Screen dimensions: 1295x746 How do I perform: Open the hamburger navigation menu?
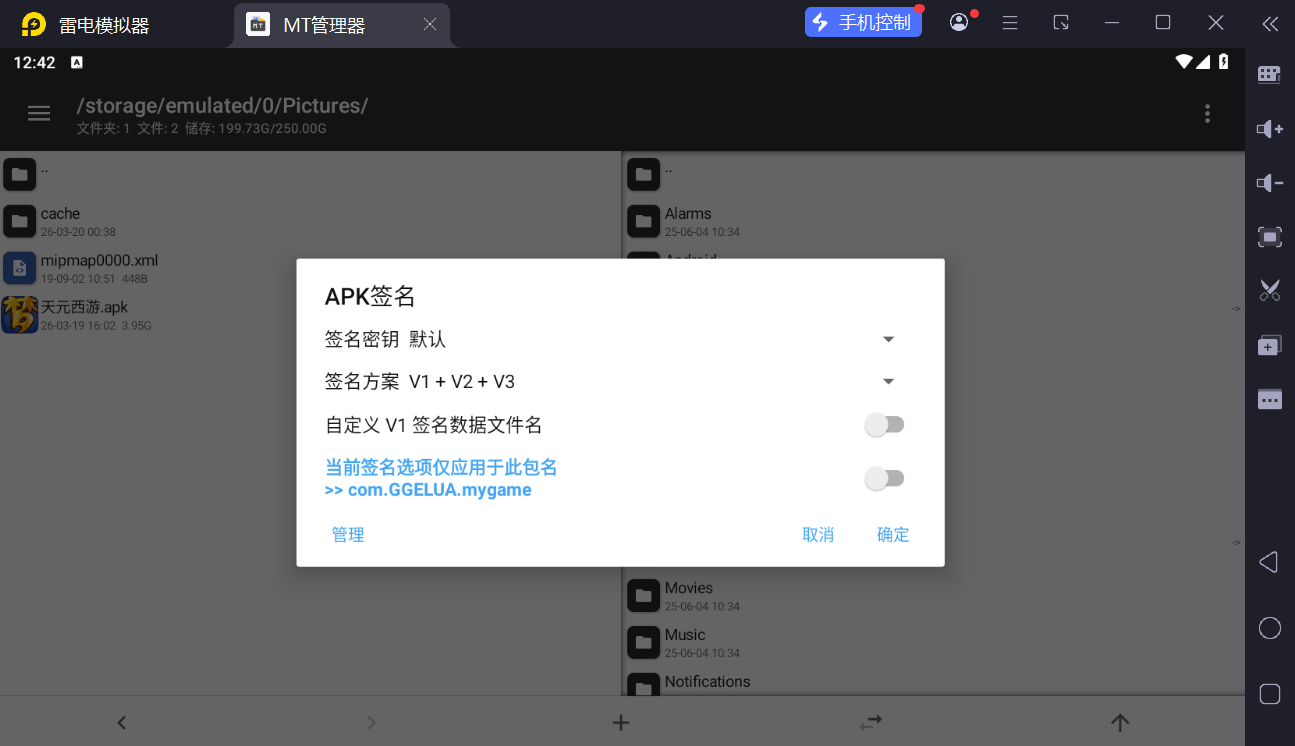tap(39, 114)
